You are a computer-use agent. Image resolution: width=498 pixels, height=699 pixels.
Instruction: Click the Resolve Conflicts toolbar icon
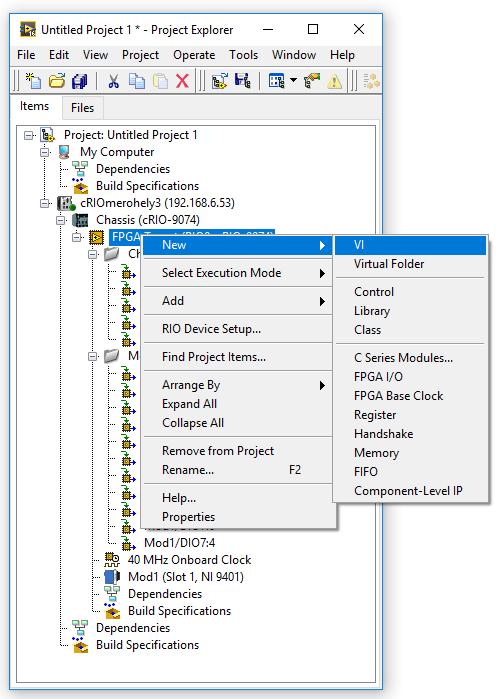312,81
